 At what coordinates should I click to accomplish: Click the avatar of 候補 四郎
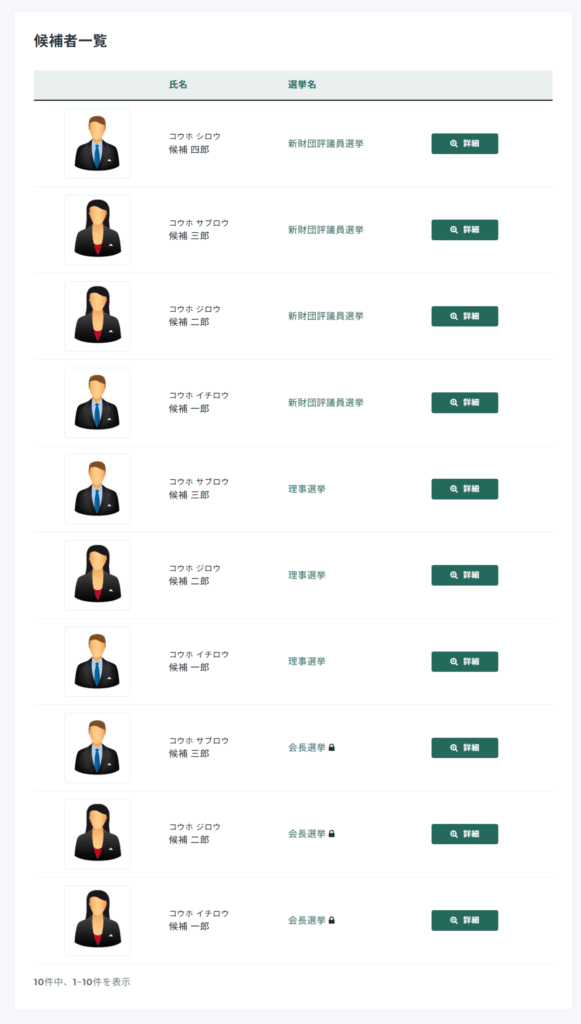coord(97,144)
